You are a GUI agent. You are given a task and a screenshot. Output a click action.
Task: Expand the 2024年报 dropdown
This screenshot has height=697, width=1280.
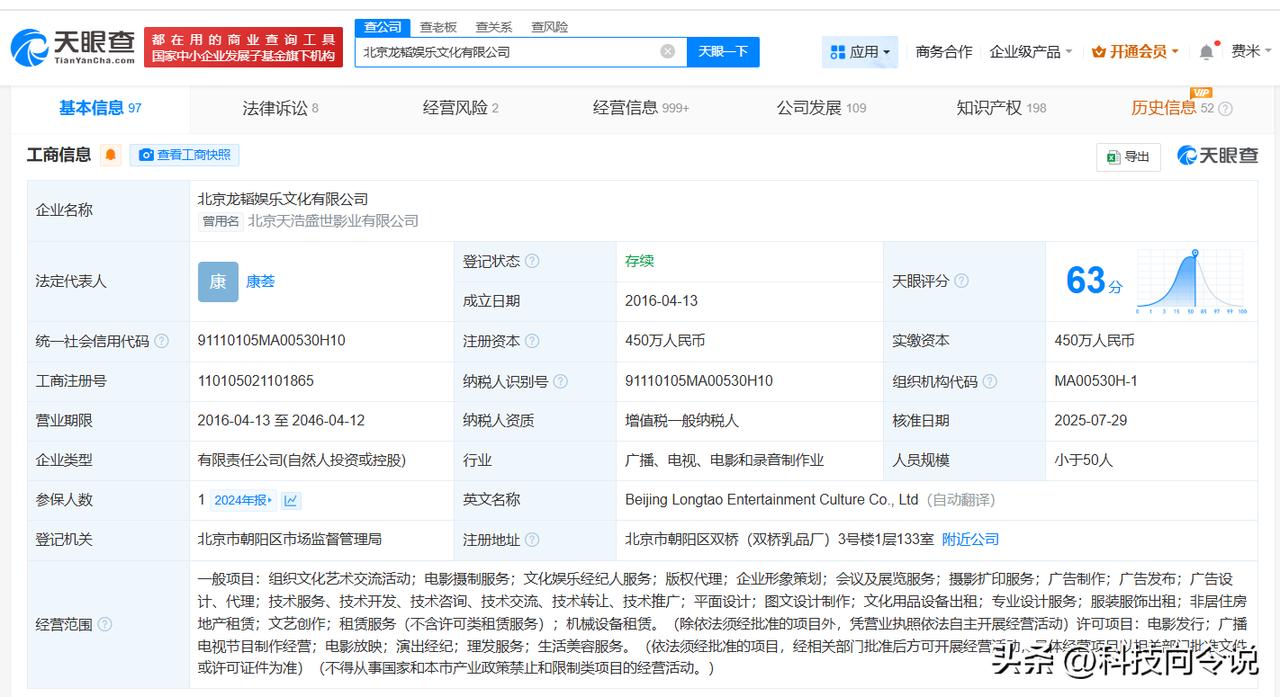point(243,500)
